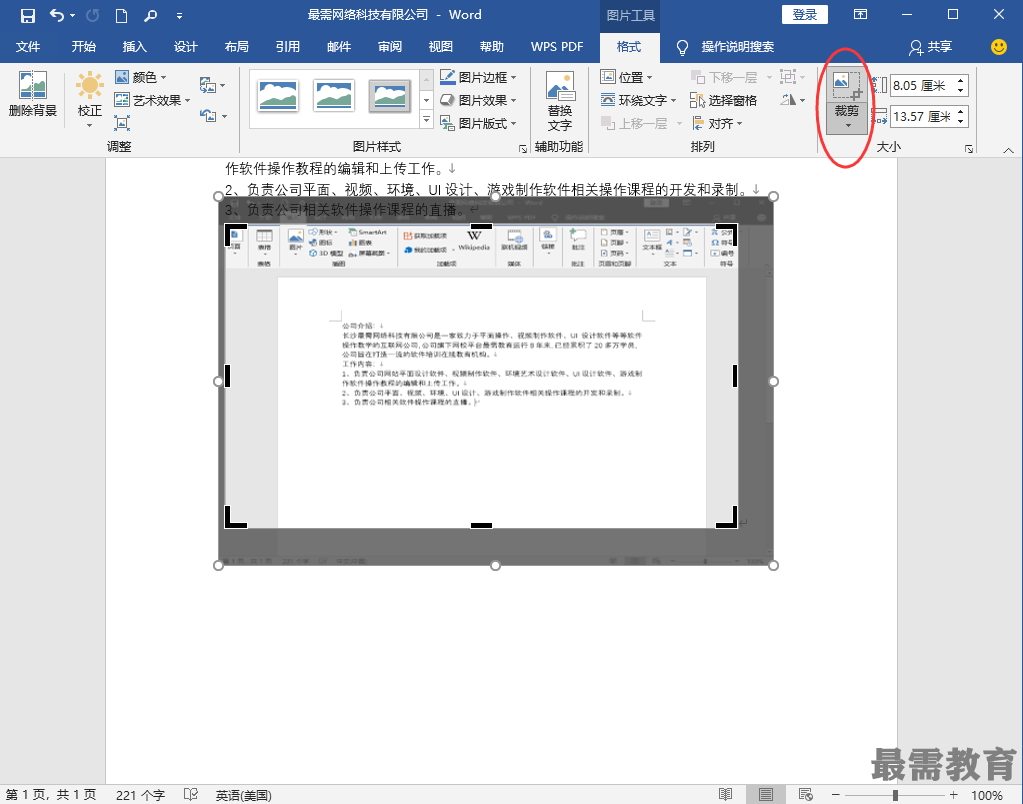This screenshot has height=804, width=1023.
Task: Click the ribbon display options icon
Action: (861, 15)
